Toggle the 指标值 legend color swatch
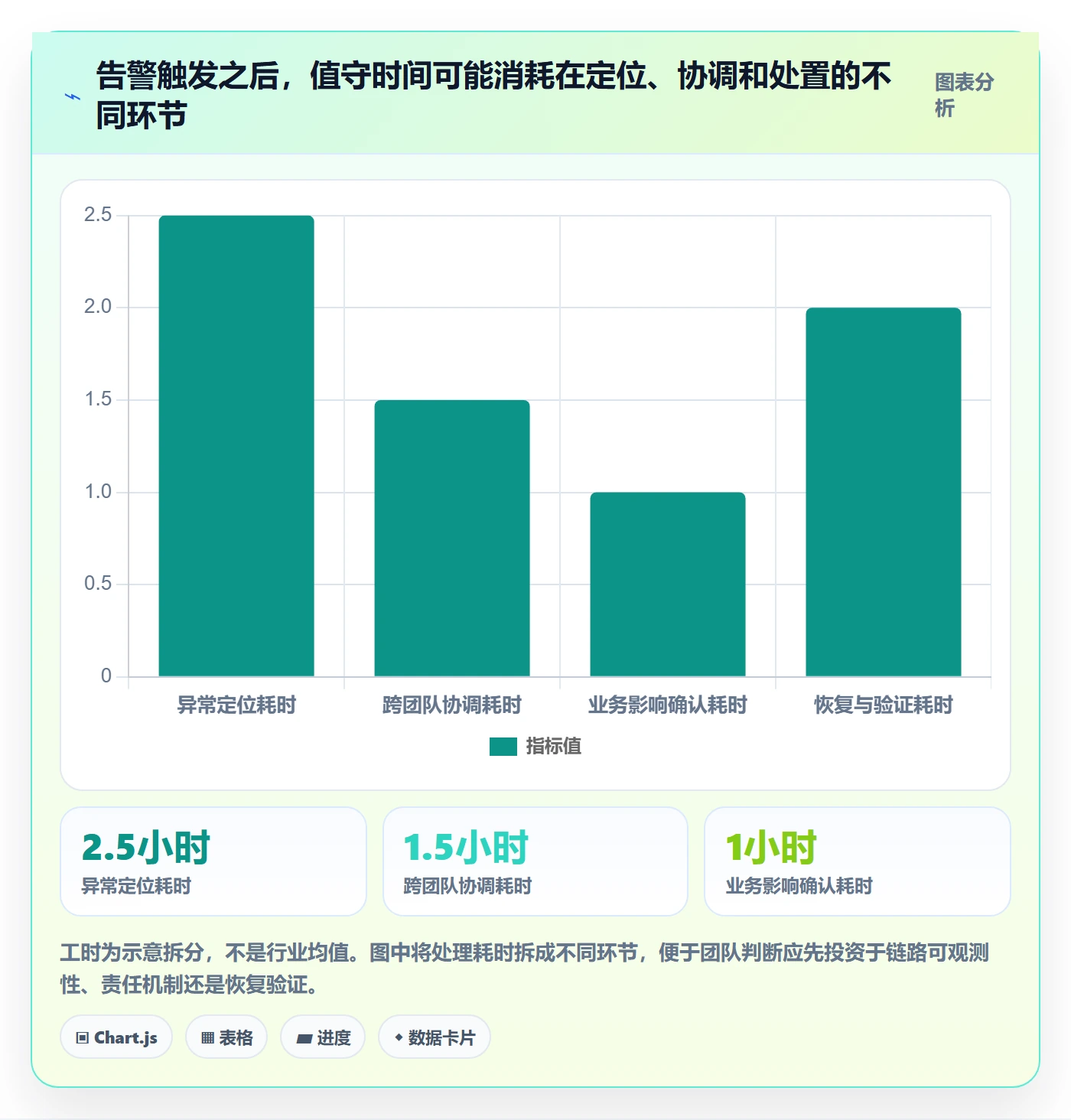 click(503, 747)
